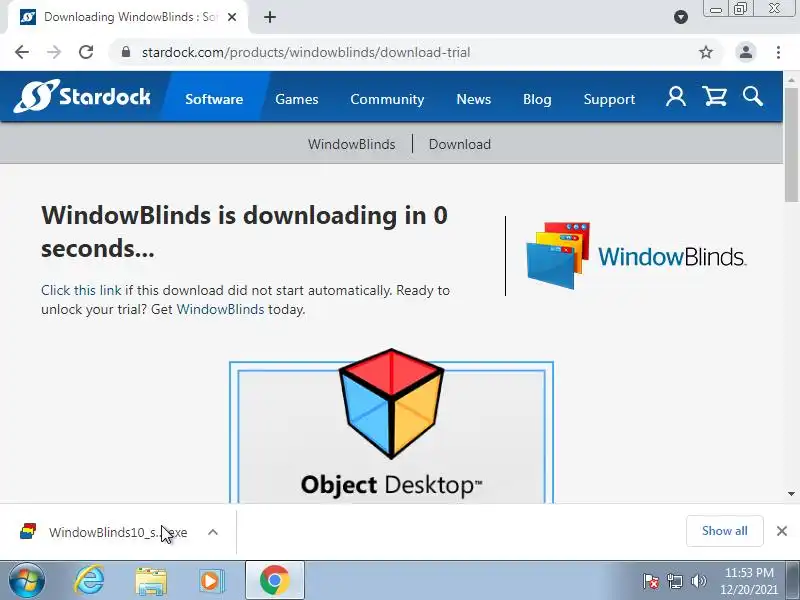800x600 pixels.
Task: Open the Stardock account user icon
Action: point(676,96)
